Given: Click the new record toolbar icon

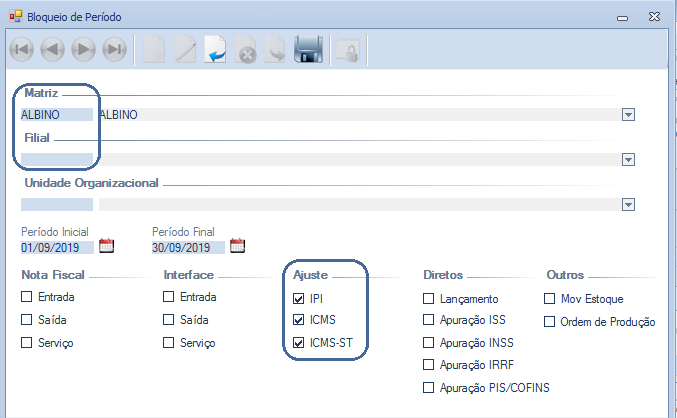Looking at the screenshot, I should click(x=154, y=50).
